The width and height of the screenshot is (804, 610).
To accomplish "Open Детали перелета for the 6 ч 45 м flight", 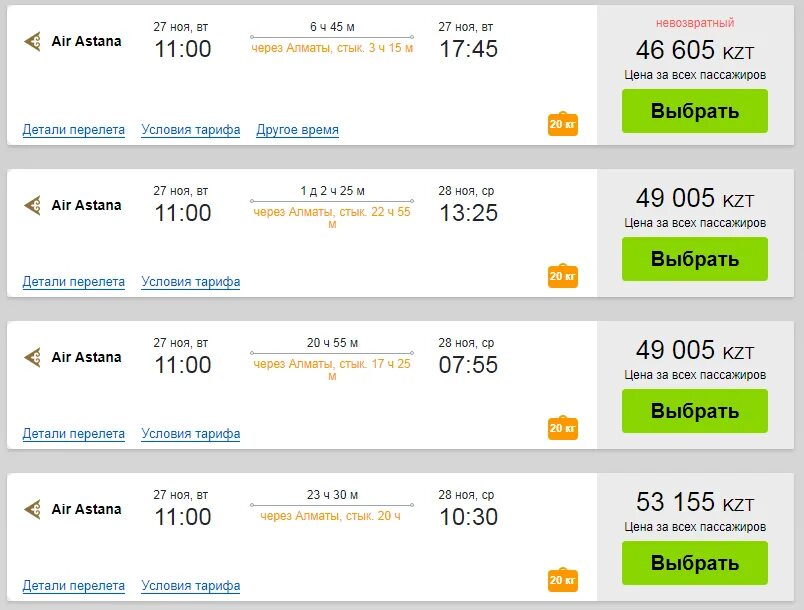I will [x=74, y=130].
